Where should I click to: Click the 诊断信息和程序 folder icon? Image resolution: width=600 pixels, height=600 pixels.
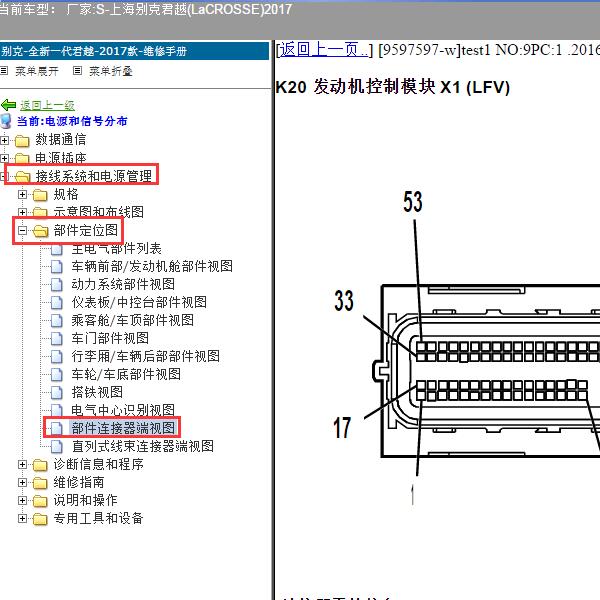pyautogui.click(x=40, y=465)
